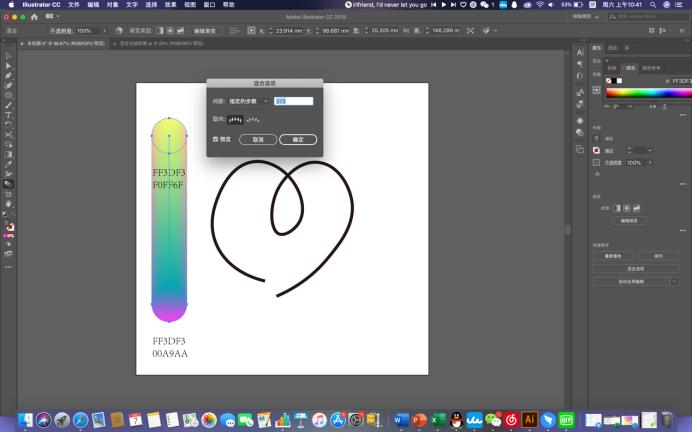Click the full-width blend options quick action
Viewport: 692px width, 433px height.
(x=636, y=268)
